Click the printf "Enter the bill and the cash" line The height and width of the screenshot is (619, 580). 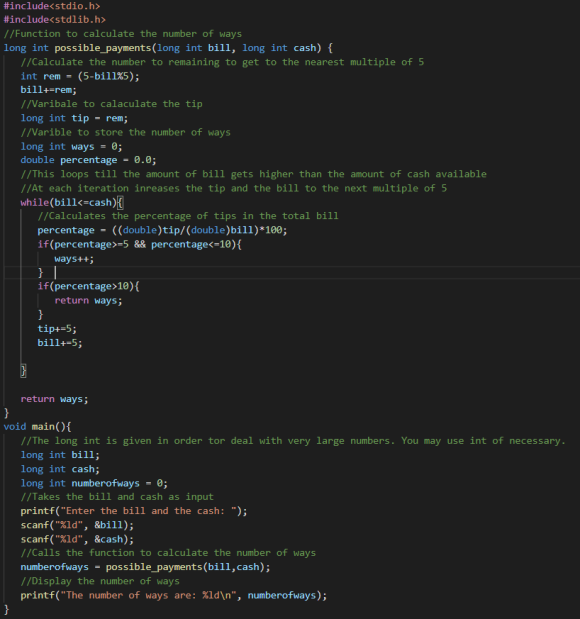point(134,511)
